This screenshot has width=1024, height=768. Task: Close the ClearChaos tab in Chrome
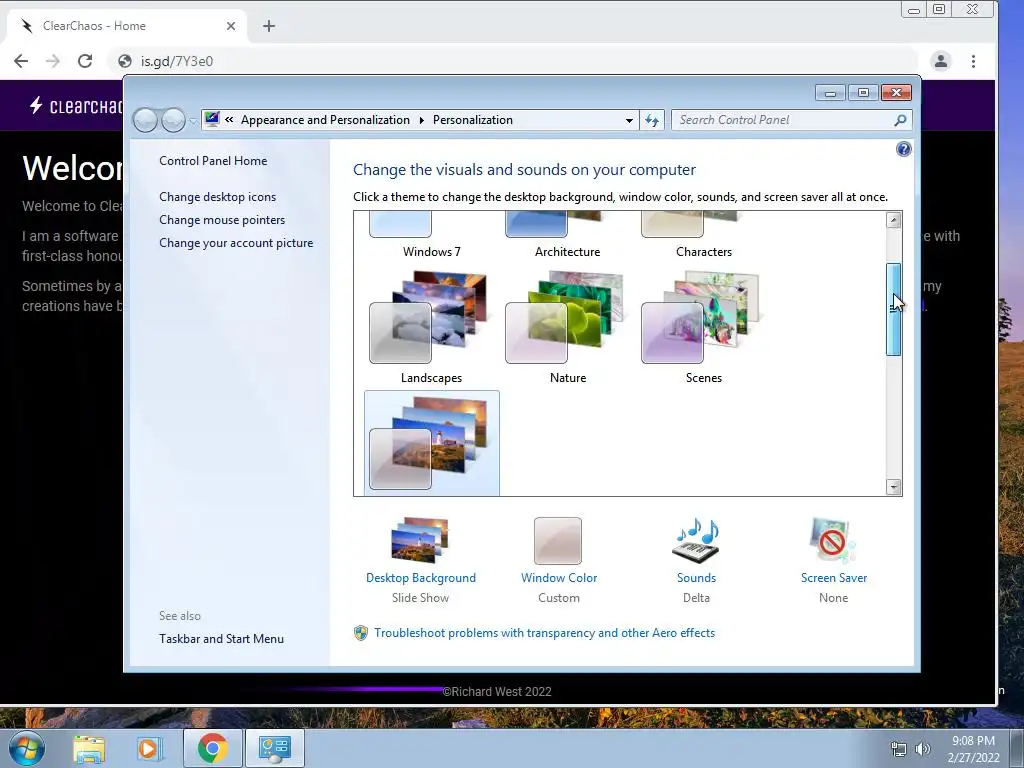231,26
